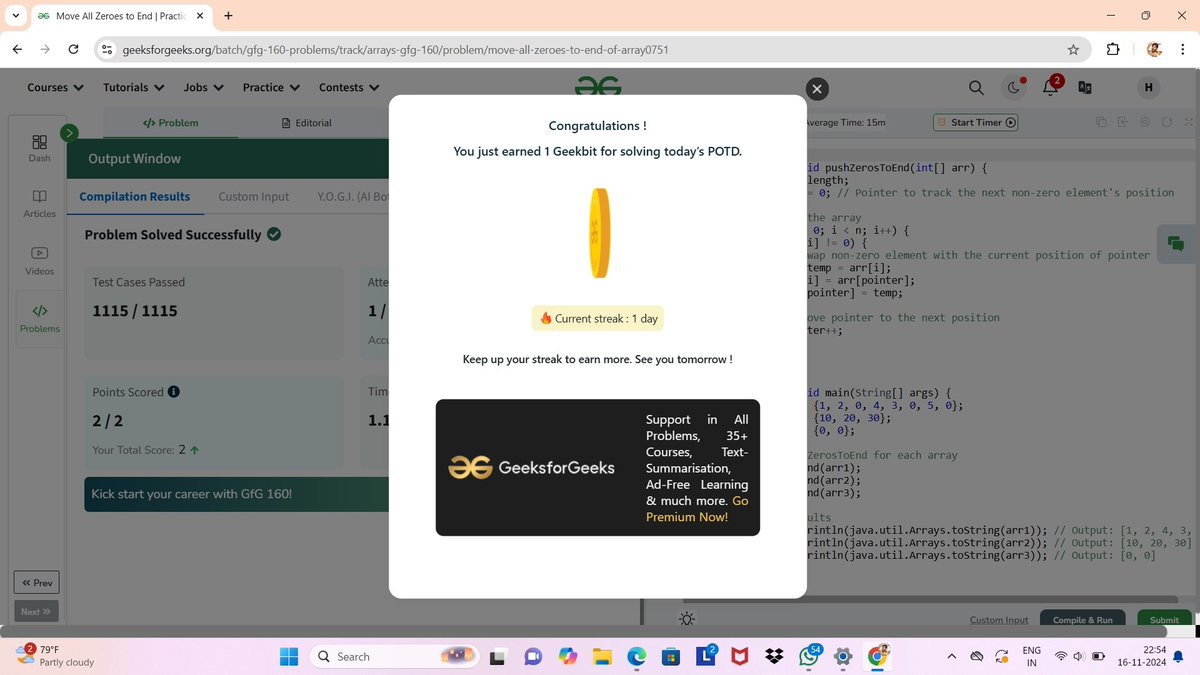The height and width of the screenshot is (675, 1200).
Task: Click the browser address bar URL
Action: point(395,49)
